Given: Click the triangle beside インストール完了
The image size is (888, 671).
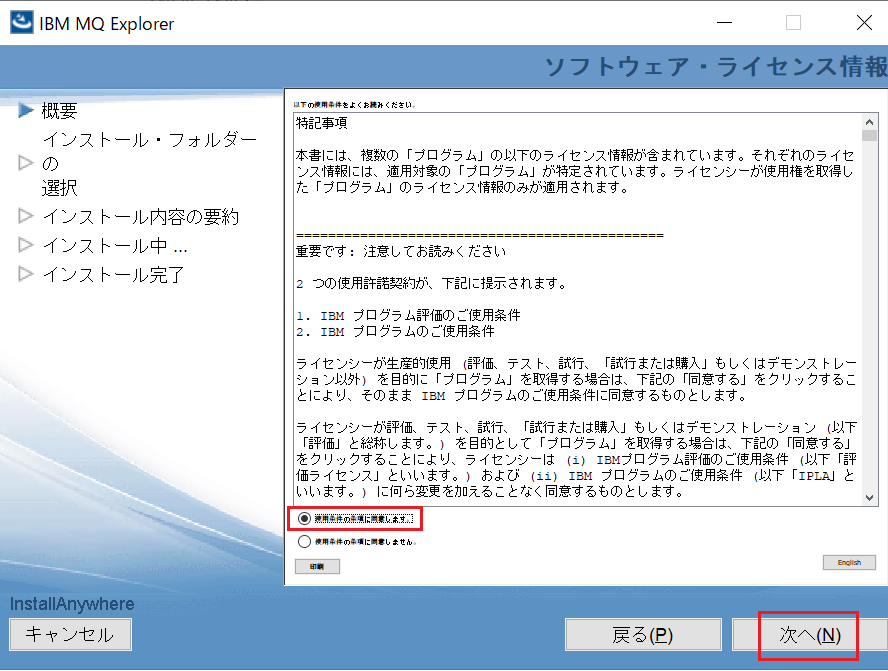Looking at the screenshot, I should 26,274.
